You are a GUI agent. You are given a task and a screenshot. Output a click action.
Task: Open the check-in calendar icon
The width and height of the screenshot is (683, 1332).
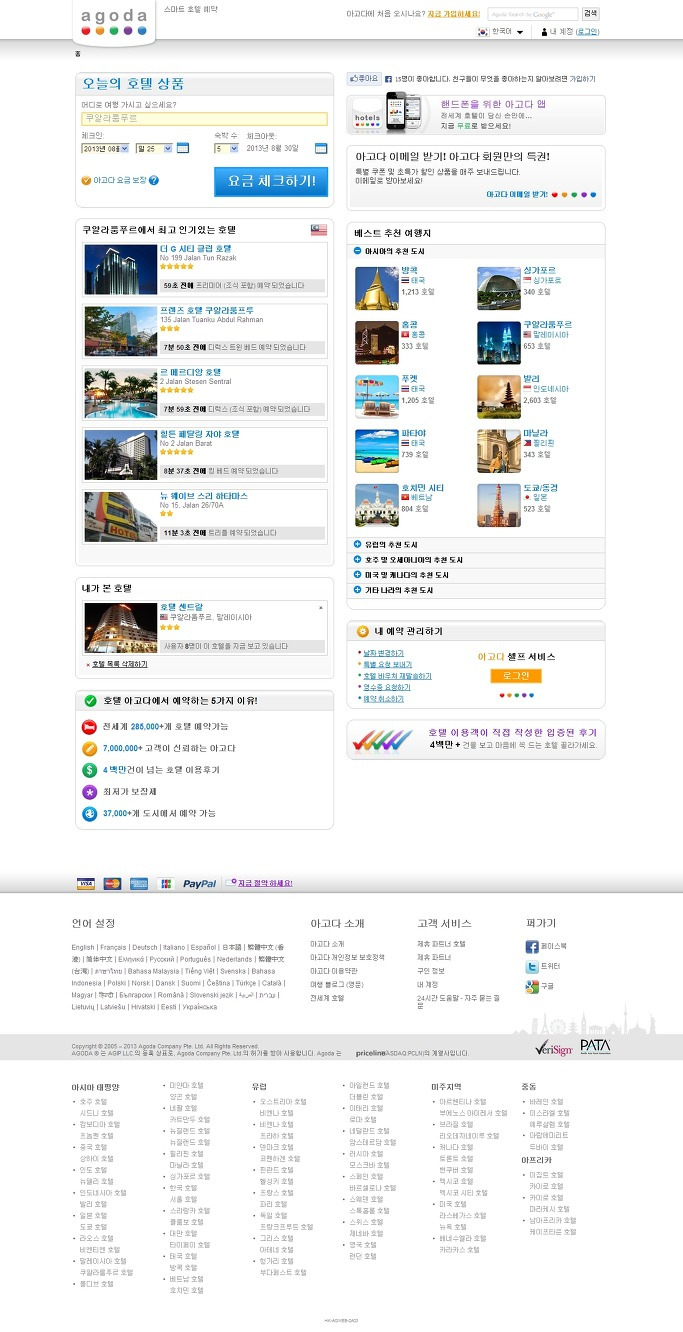pyautogui.click(x=183, y=148)
